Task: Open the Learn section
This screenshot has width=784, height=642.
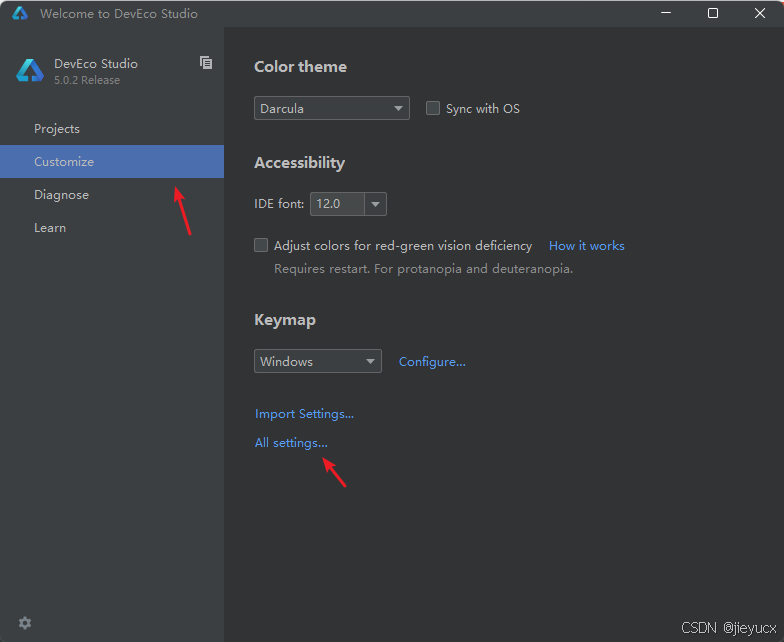Action: [x=112, y=228]
